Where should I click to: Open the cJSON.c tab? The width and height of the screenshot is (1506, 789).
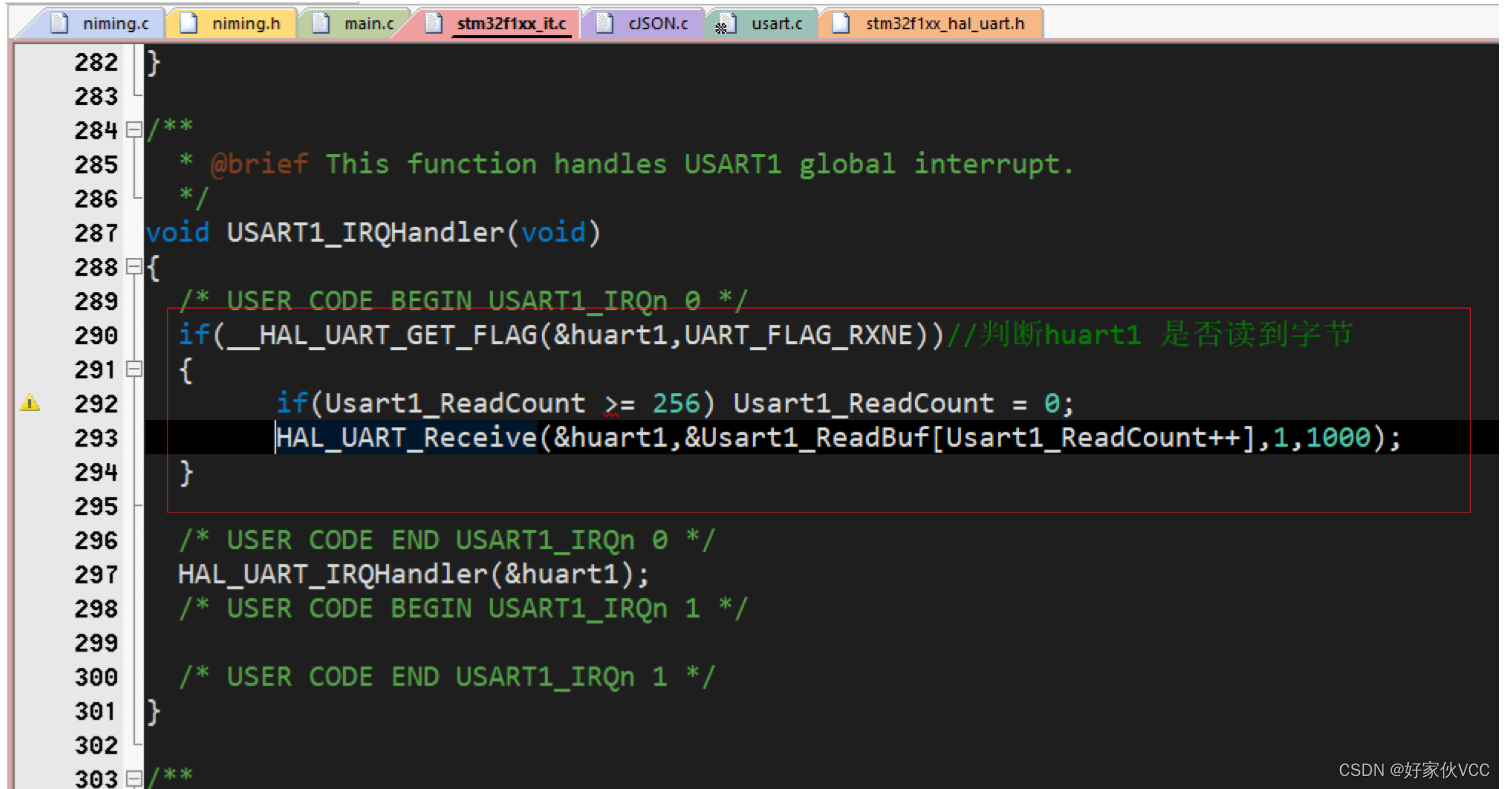[x=643, y=23]
